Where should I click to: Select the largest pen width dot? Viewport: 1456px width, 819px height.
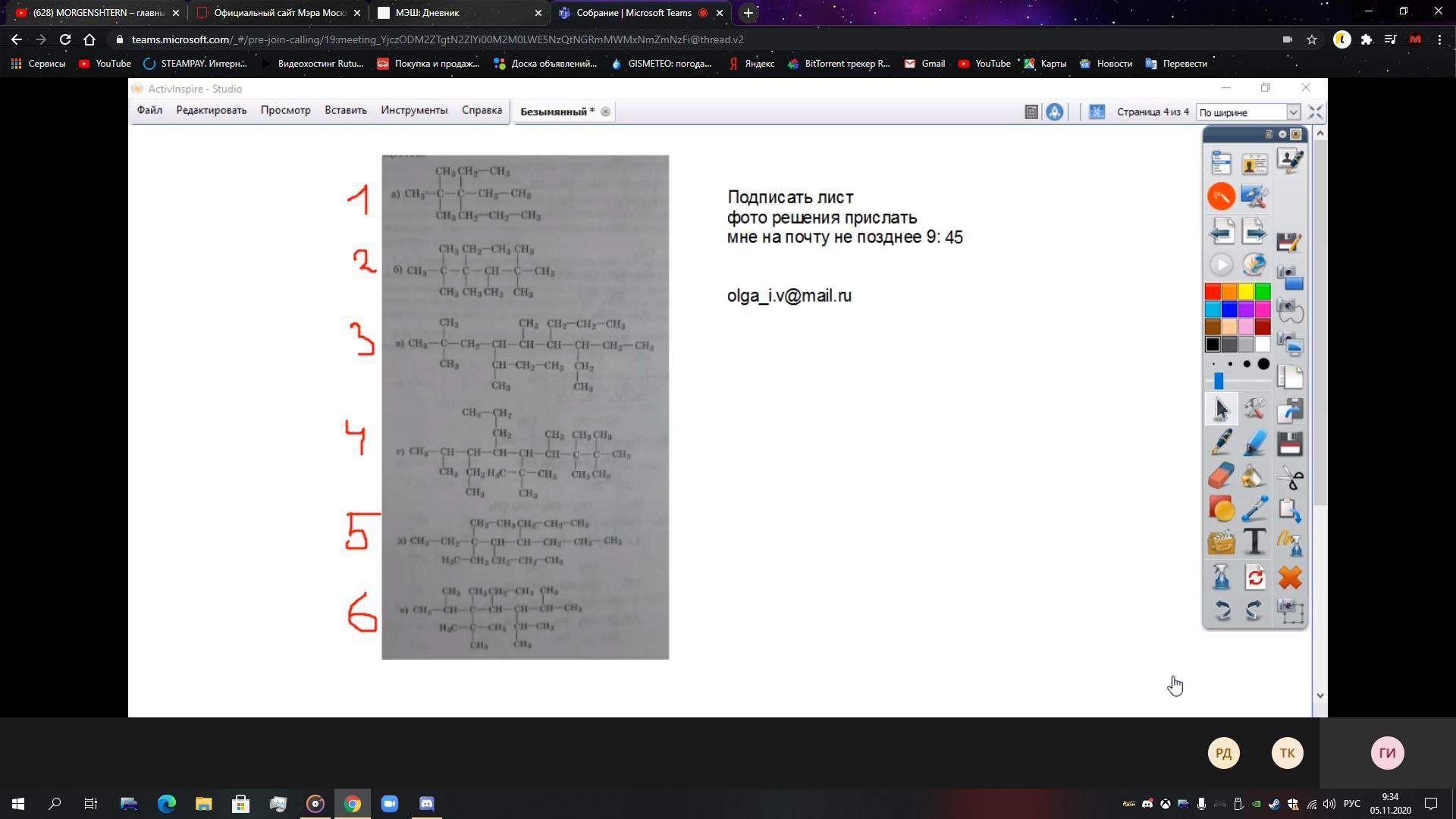click(1263, 364)
